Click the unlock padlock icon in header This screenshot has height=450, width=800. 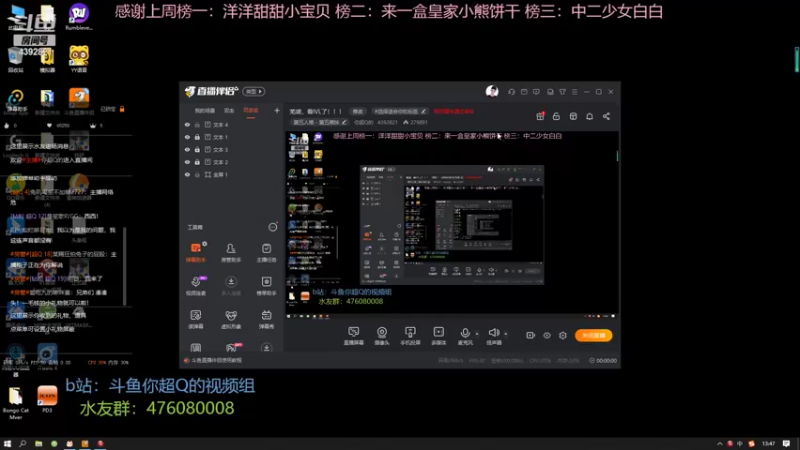[x=556, y=116]
